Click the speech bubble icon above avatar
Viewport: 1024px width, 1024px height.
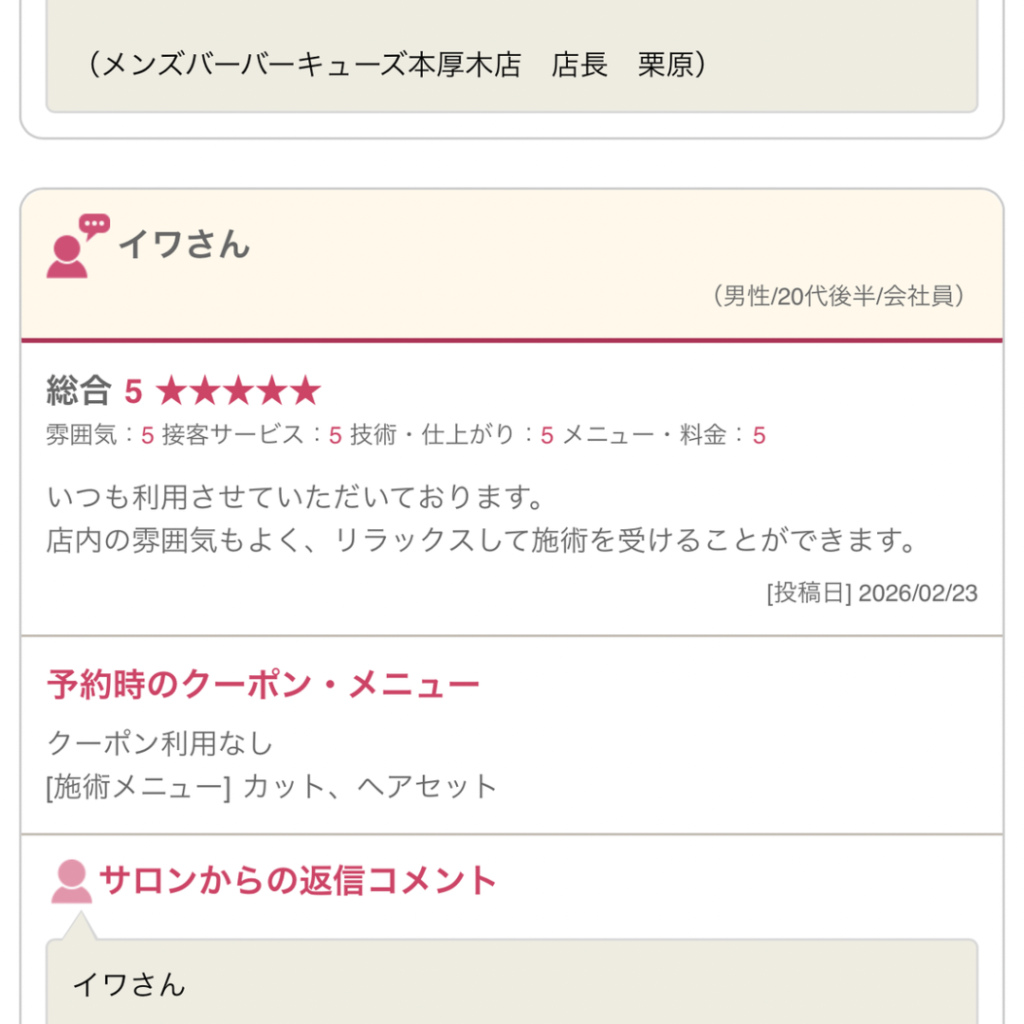pyautogui.click(x=94, y=225)
